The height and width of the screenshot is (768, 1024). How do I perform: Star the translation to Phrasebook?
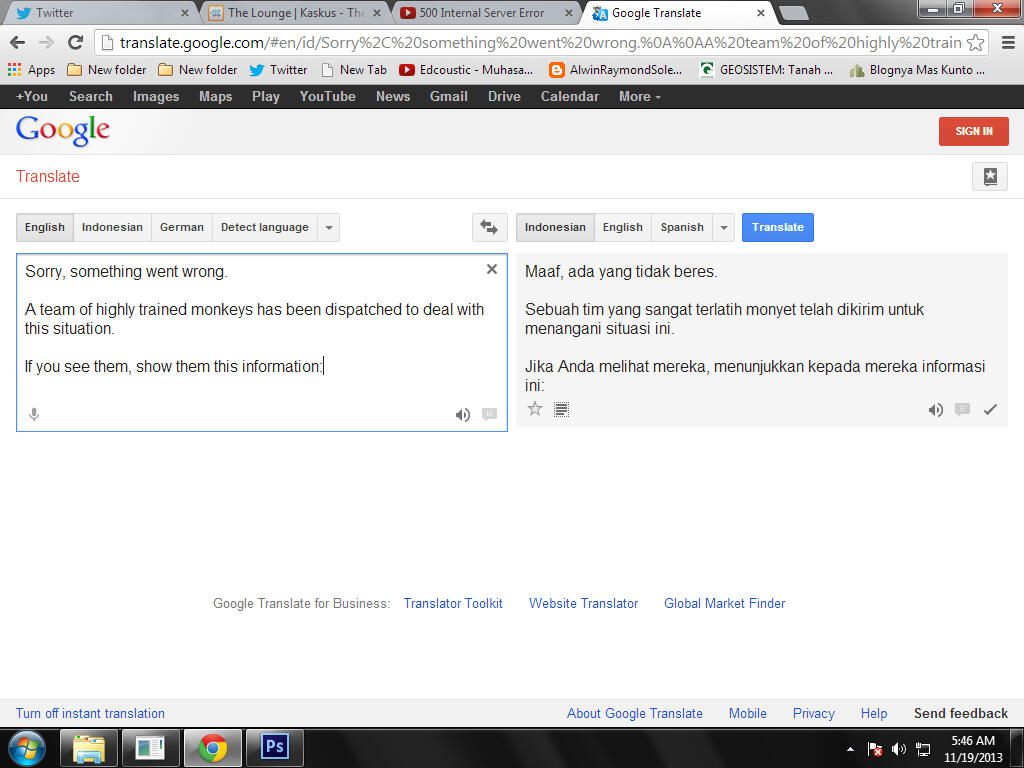tap(535, 409)
